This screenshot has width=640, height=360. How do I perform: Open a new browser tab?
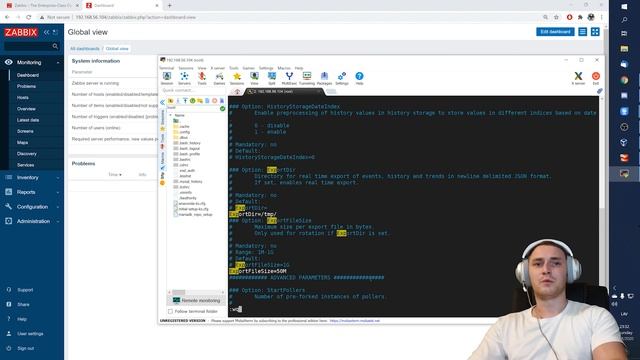point(169,6)
